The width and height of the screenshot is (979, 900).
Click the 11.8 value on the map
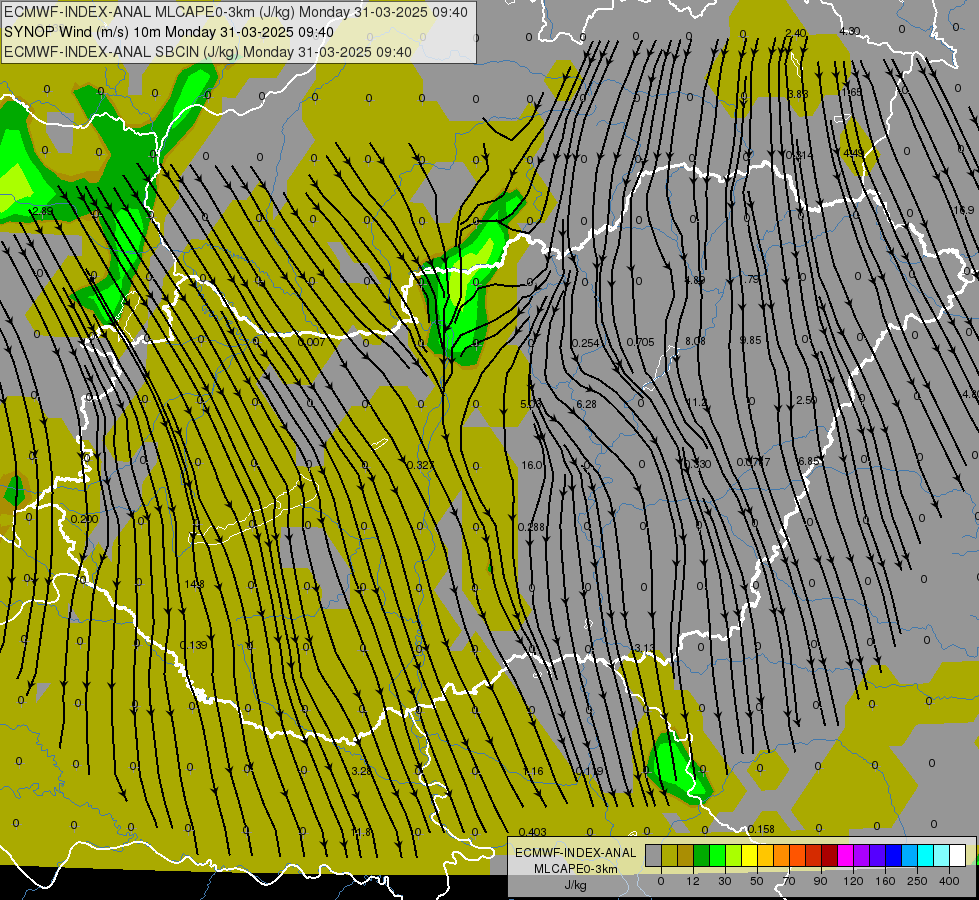tap(362, 833)
